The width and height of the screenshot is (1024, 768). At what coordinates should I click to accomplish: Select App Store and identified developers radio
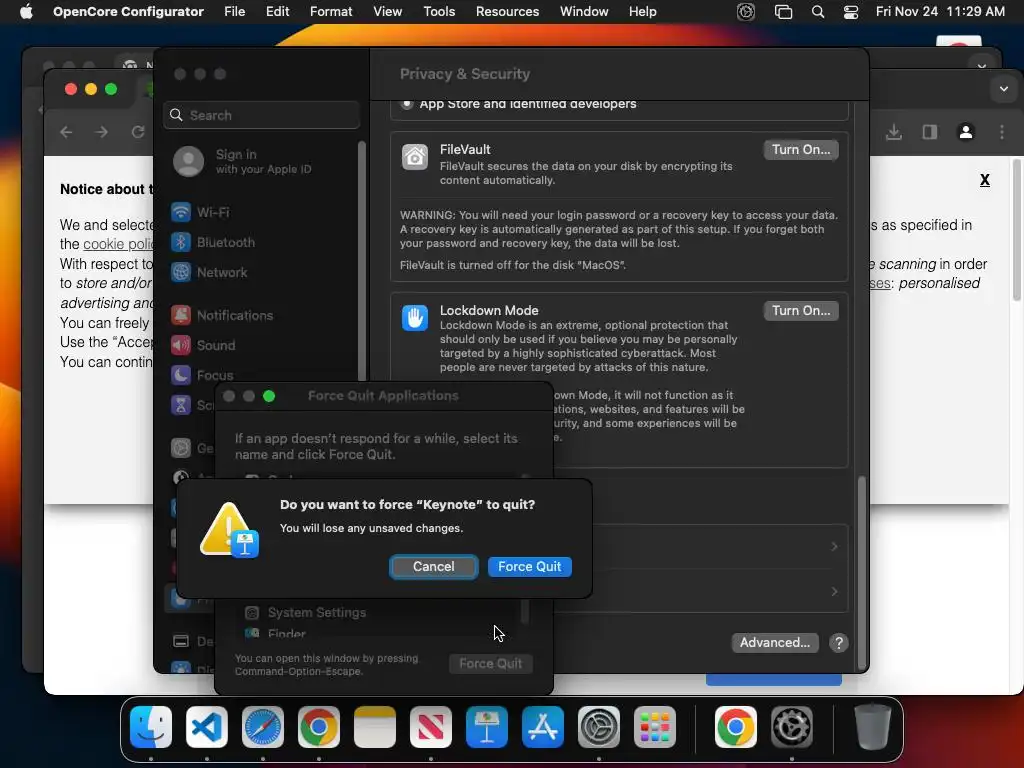(407, 104)
